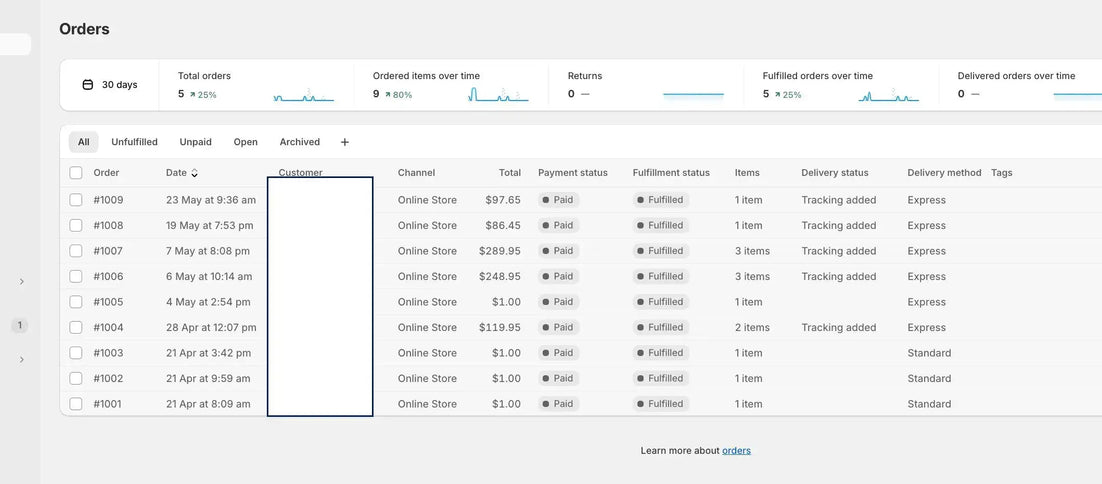Open the Ordered items over time card
Viewport: 1102px width, 484px height.
click(x=450, y=85)
